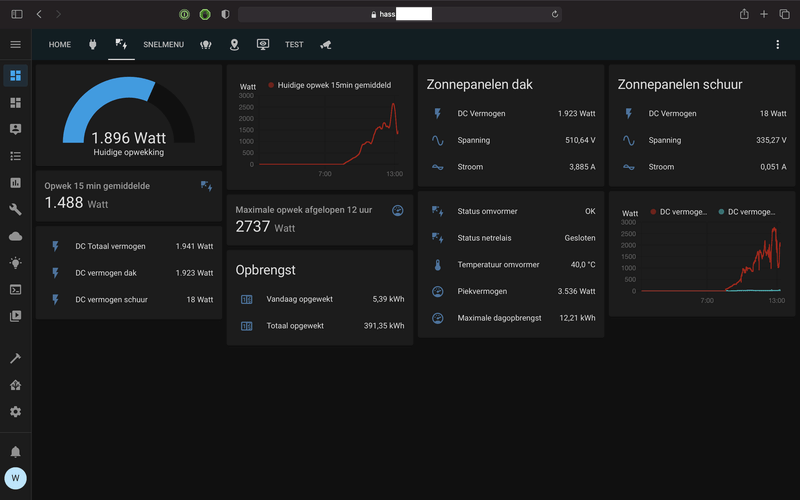Toggle red DC vermogen legend in schuur graph
The image size is (800, 500).
tap(679, 212)
